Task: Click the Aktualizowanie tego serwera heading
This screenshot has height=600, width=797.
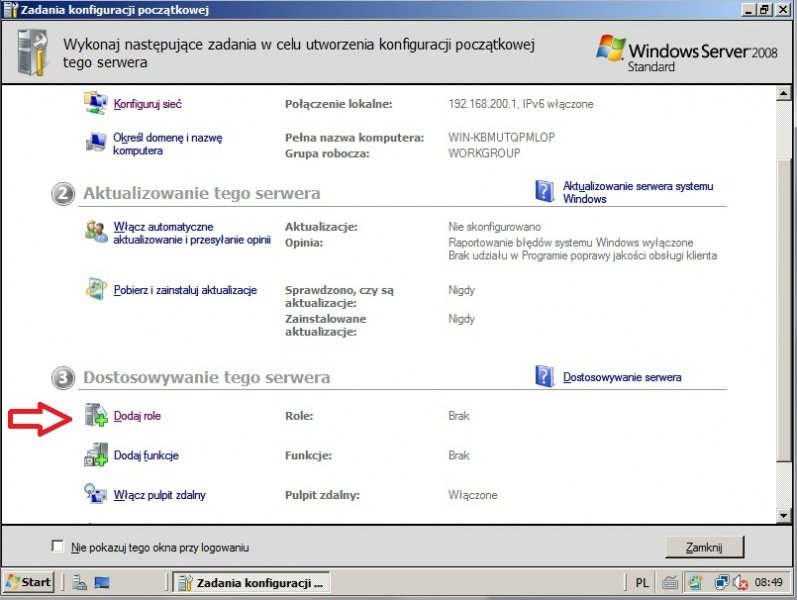Action: pos(202,193)
